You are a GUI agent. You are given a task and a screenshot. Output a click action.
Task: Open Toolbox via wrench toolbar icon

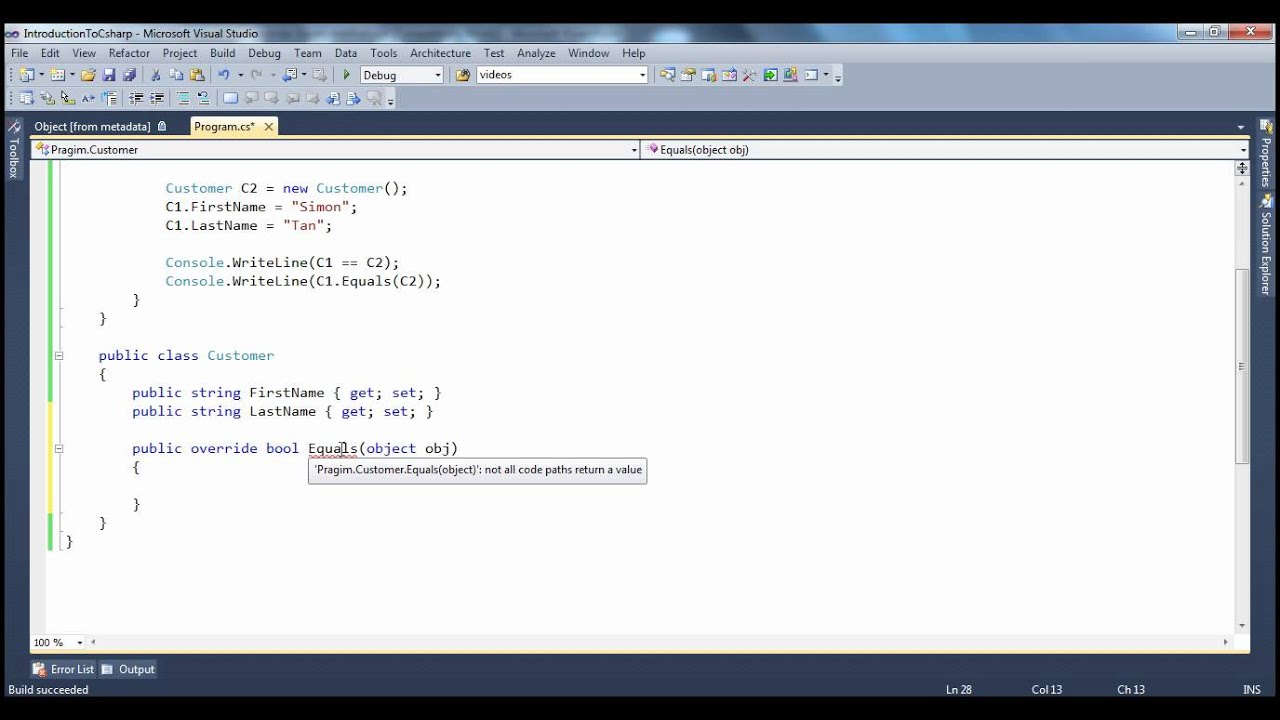pyautogui.click(x=749, y=75)
